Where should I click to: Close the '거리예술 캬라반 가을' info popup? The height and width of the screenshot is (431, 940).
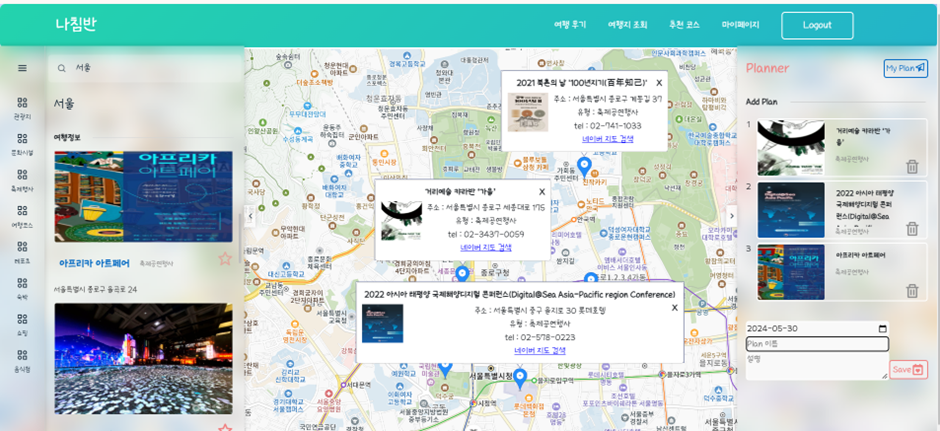(x=542, y=192)
